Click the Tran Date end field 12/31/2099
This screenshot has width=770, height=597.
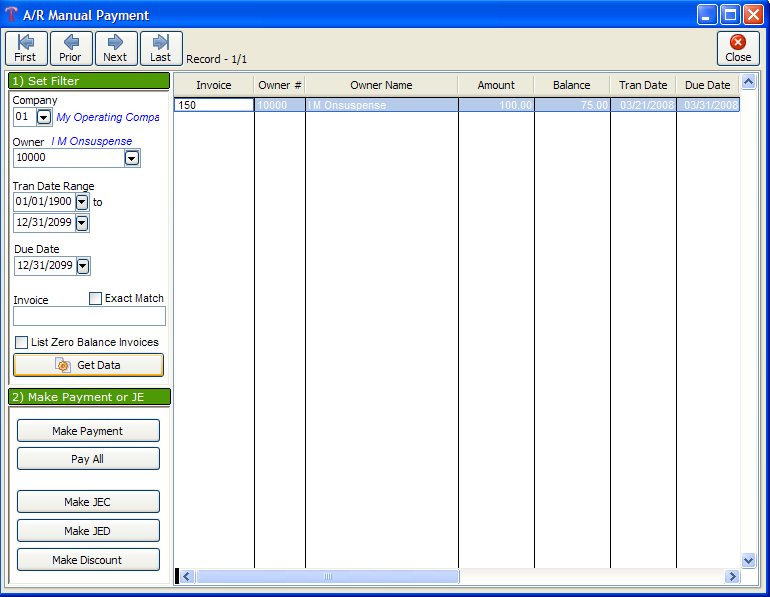(x=44, y=222)
